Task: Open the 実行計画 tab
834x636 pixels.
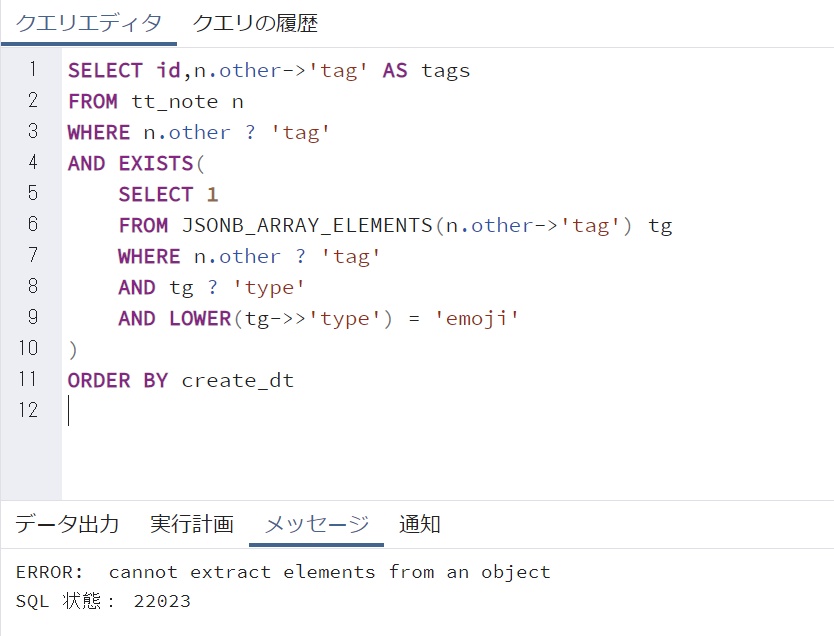Action: pyautogui.click(x=192, y=524)
